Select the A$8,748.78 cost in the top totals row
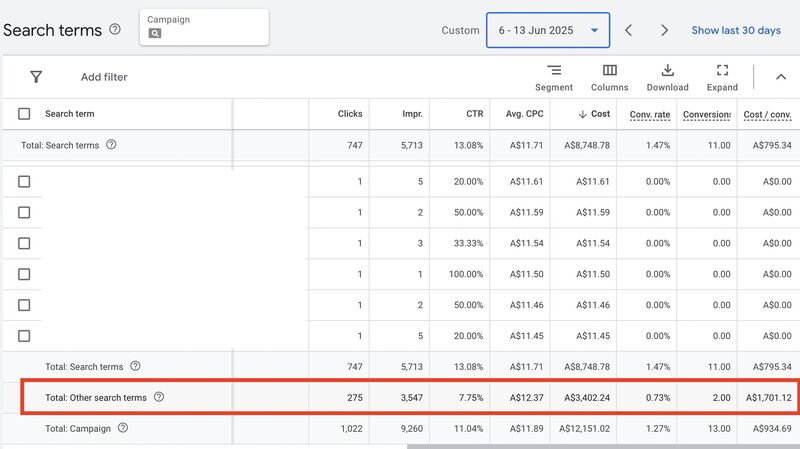 pyautogui.click(x=587, y=145)
